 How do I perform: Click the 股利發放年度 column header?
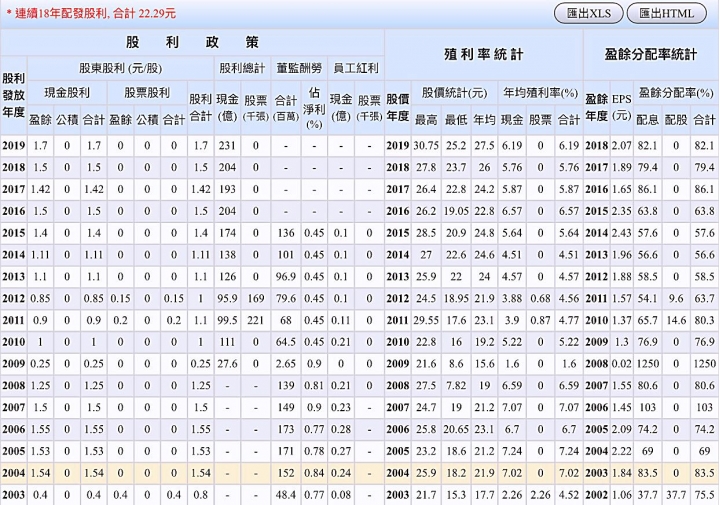pyautogui.click(x=14, y=95)
